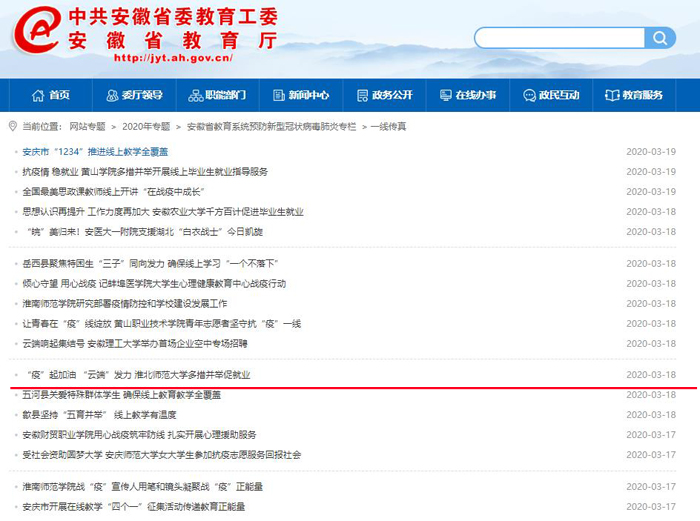Click the site URL http://jyt.ah.gov.cn/

[x=173, y=58]
